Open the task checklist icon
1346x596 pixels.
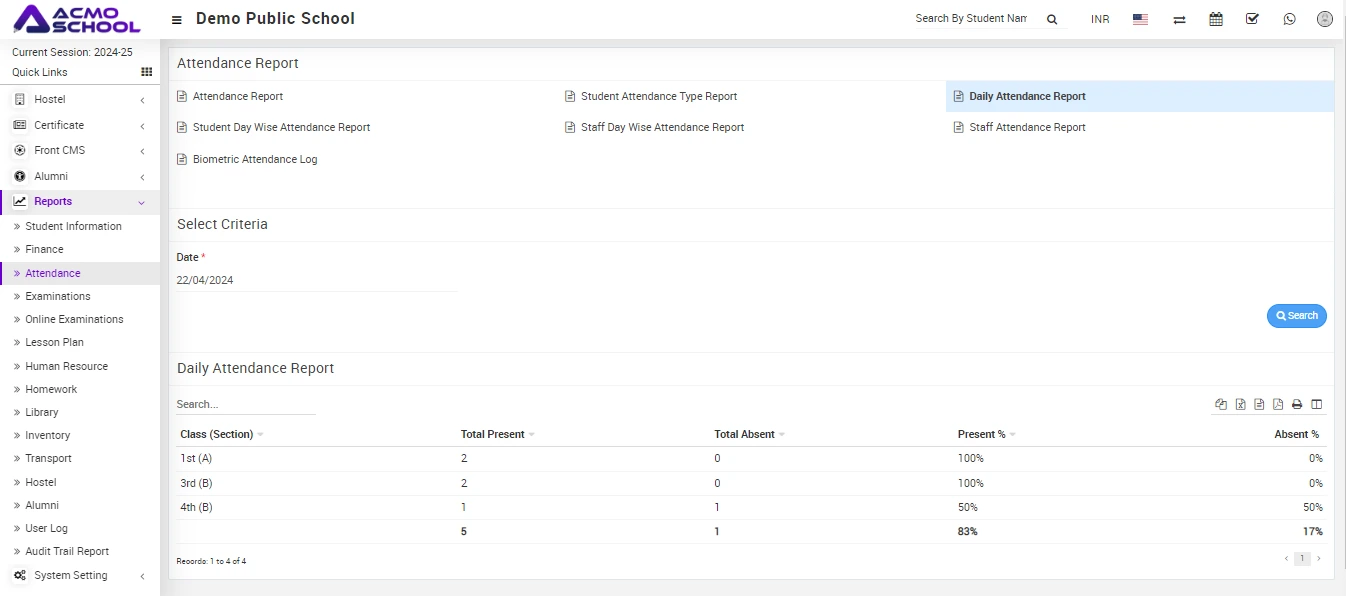pyautogui.click(x=1252, y=19)
